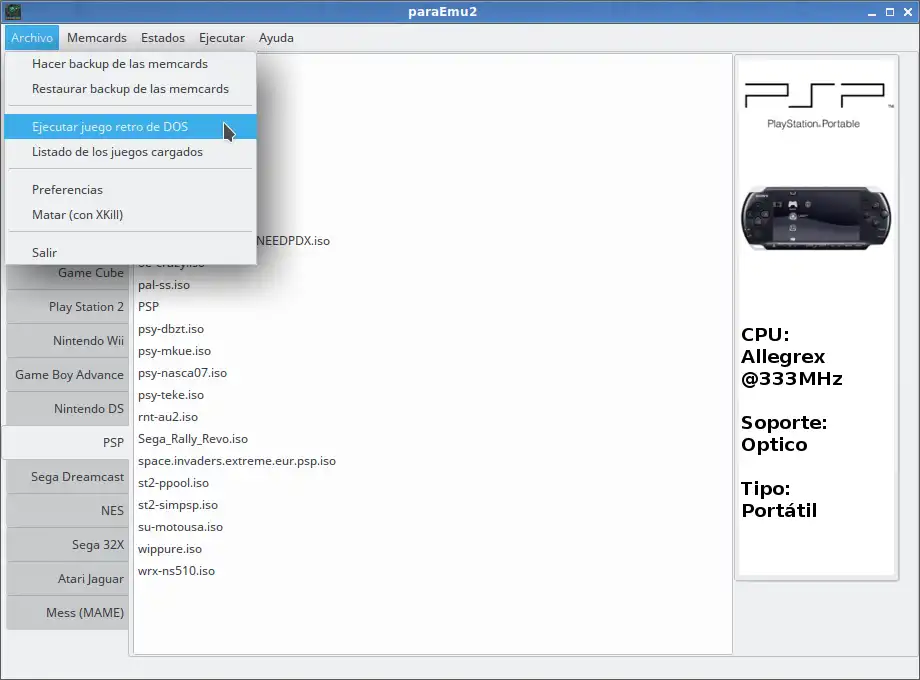Switch to the Mess (MAME) tab
920x680 pixels.
click(68, 613)
